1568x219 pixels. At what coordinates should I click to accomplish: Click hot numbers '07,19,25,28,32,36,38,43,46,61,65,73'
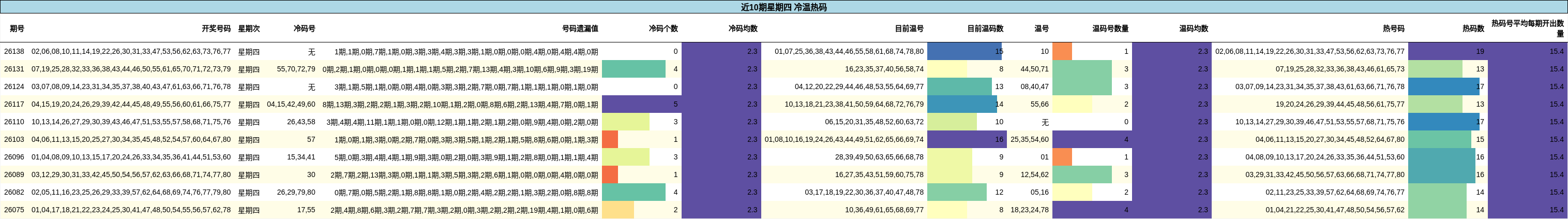pos(1340,69)
